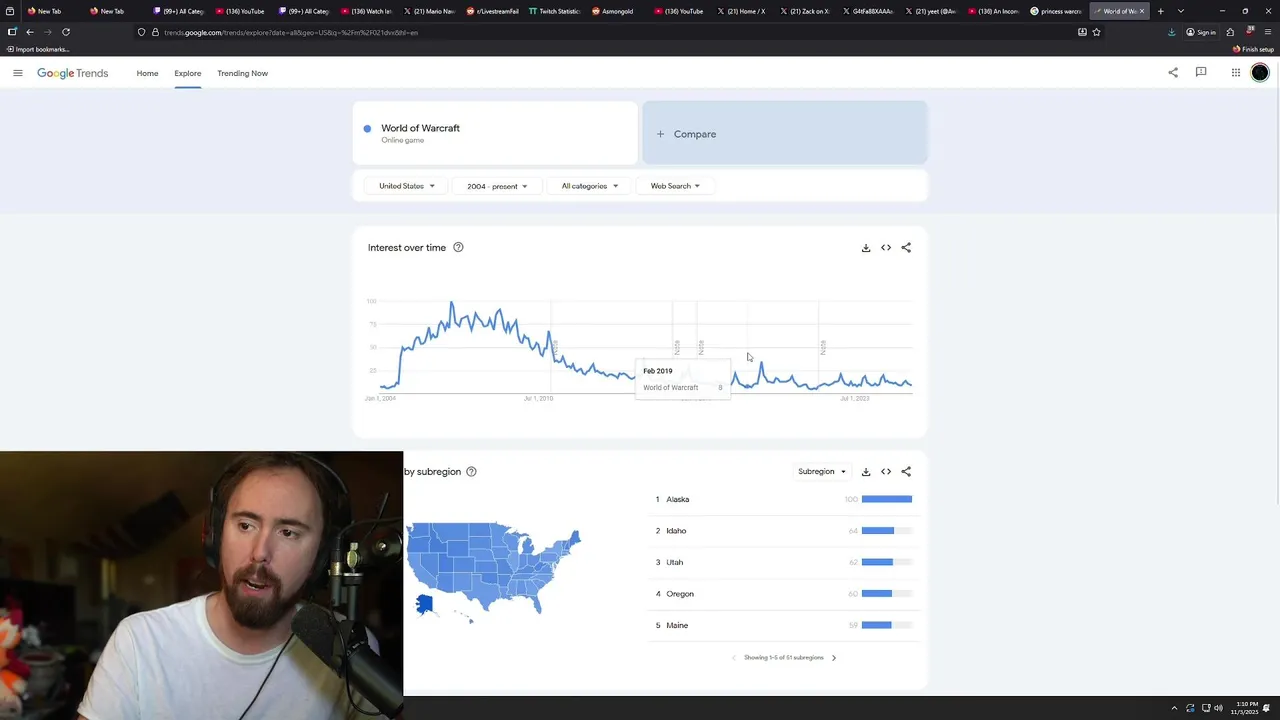Open the Web Search type dropdown
The image size is (1280, 720).
tap(675, 186)
